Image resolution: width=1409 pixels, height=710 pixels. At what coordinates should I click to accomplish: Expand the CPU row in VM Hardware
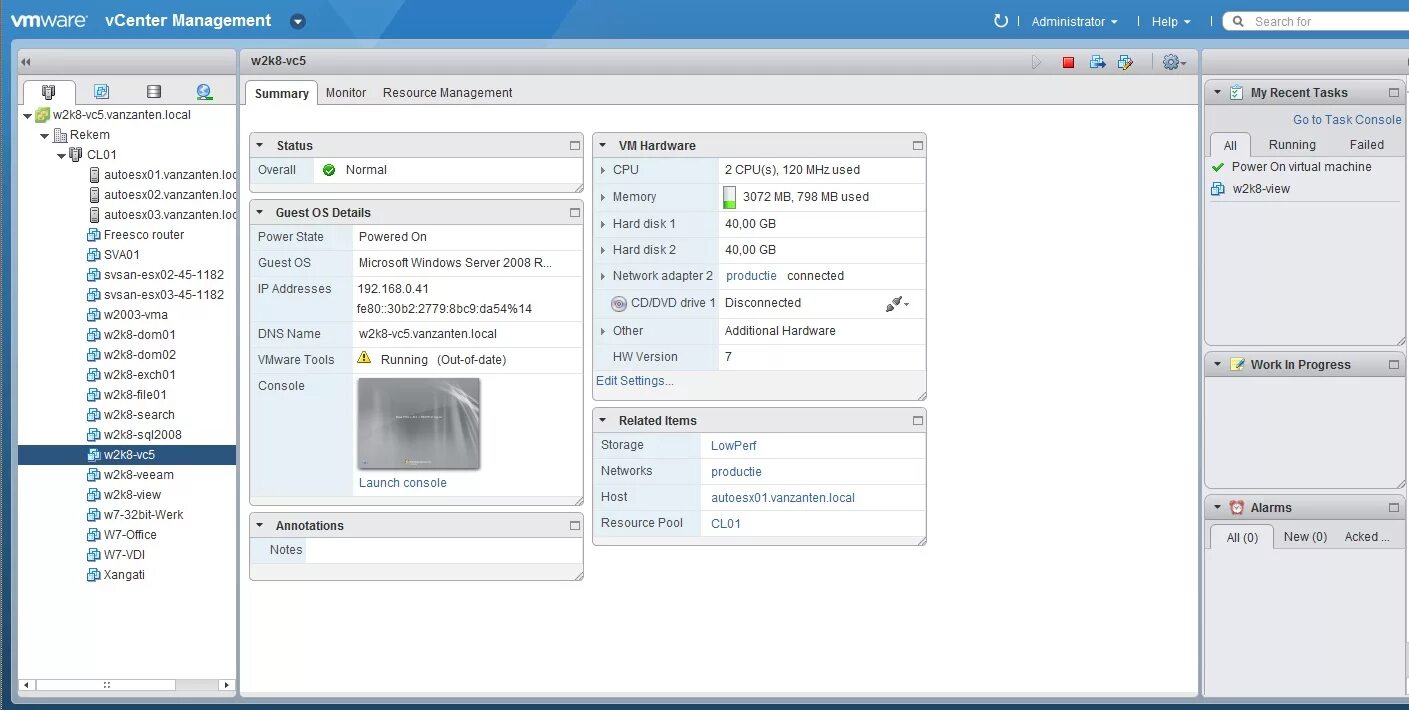pyautogui.click(x=603, y=169)
